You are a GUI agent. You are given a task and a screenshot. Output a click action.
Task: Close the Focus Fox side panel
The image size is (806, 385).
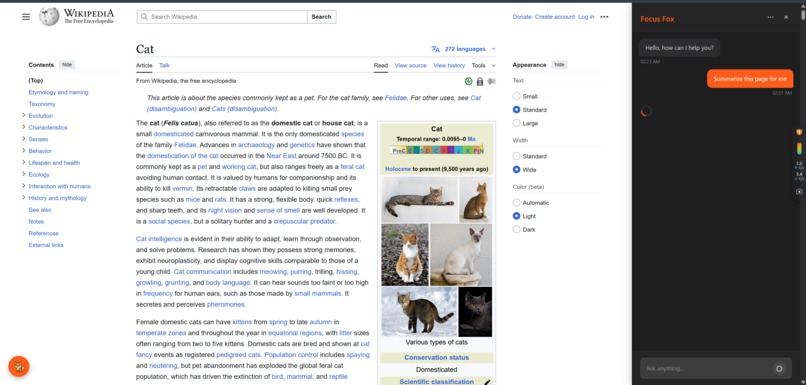[x=786, y=17]
